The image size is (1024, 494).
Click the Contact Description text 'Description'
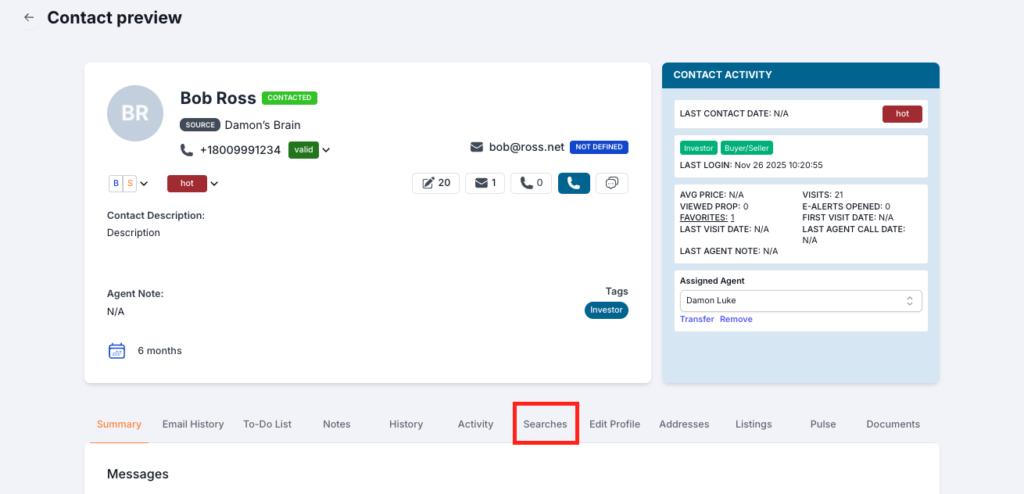coord(133,233)
